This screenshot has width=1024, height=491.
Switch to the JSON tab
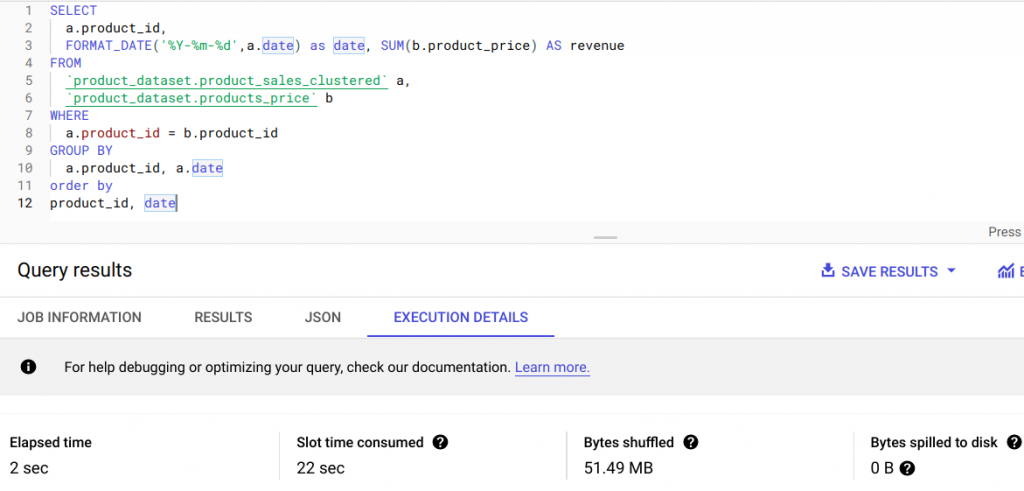[323, 317]
